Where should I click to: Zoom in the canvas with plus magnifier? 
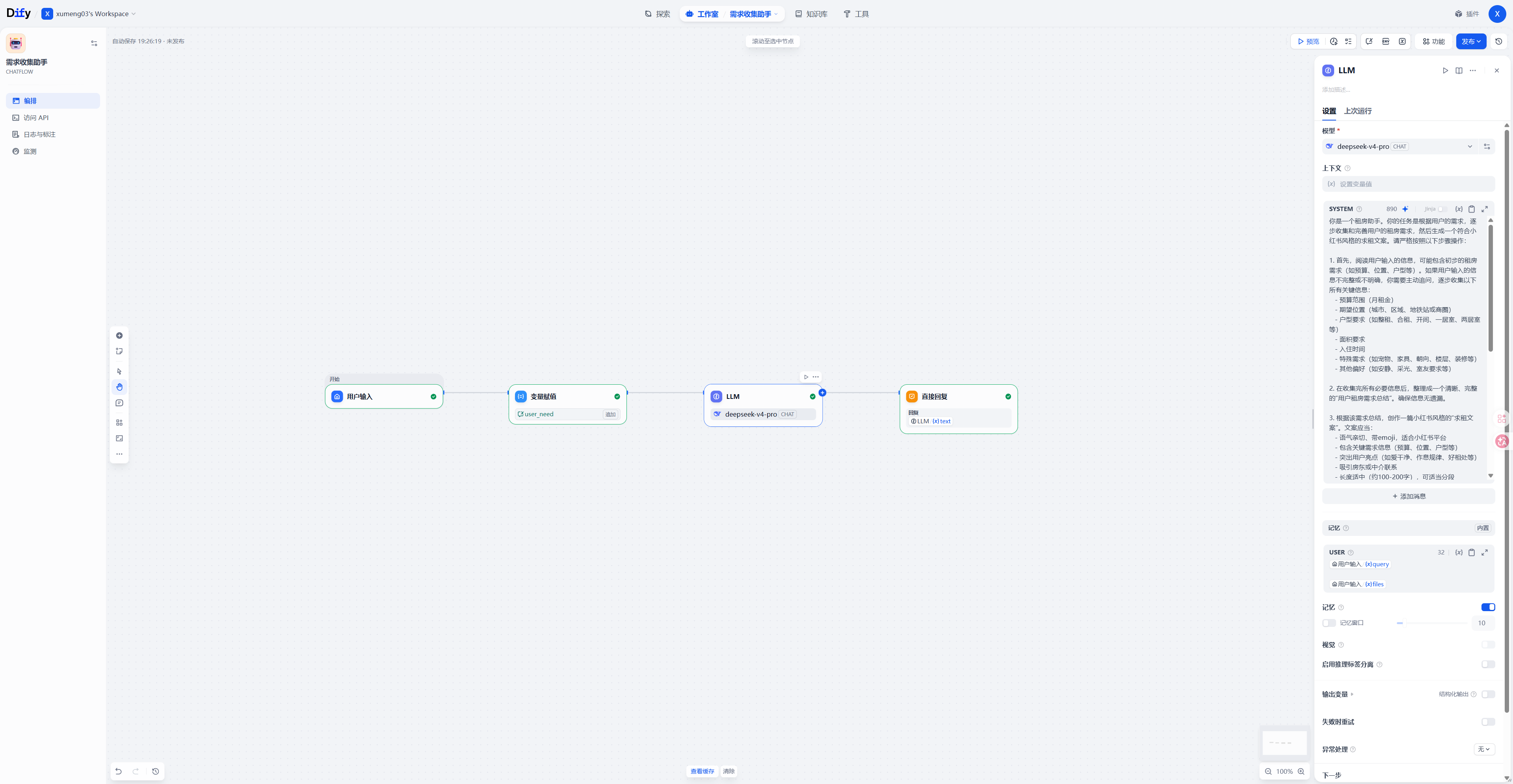(1301, 771)
